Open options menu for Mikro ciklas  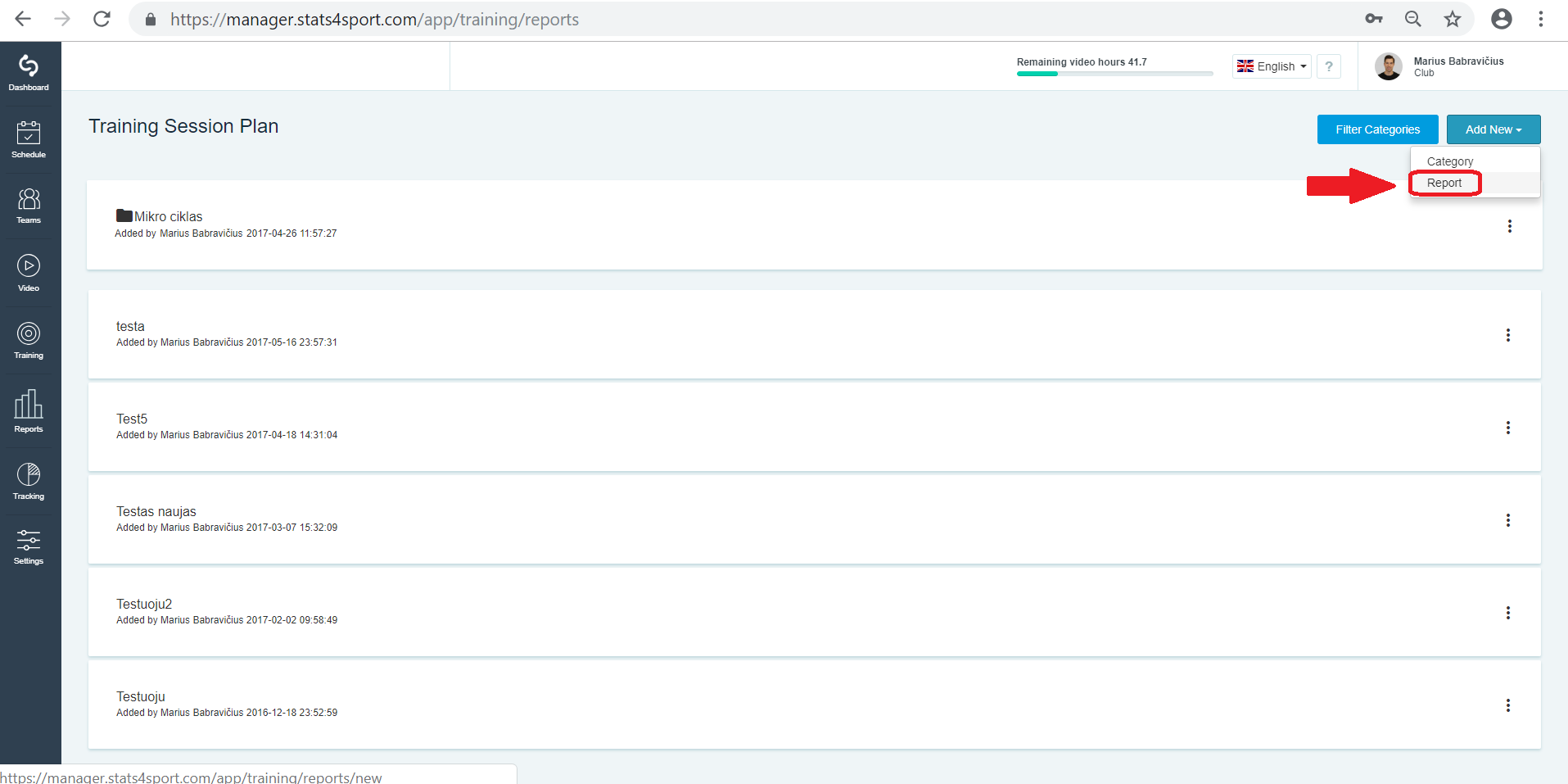[x=1510, y=226]
